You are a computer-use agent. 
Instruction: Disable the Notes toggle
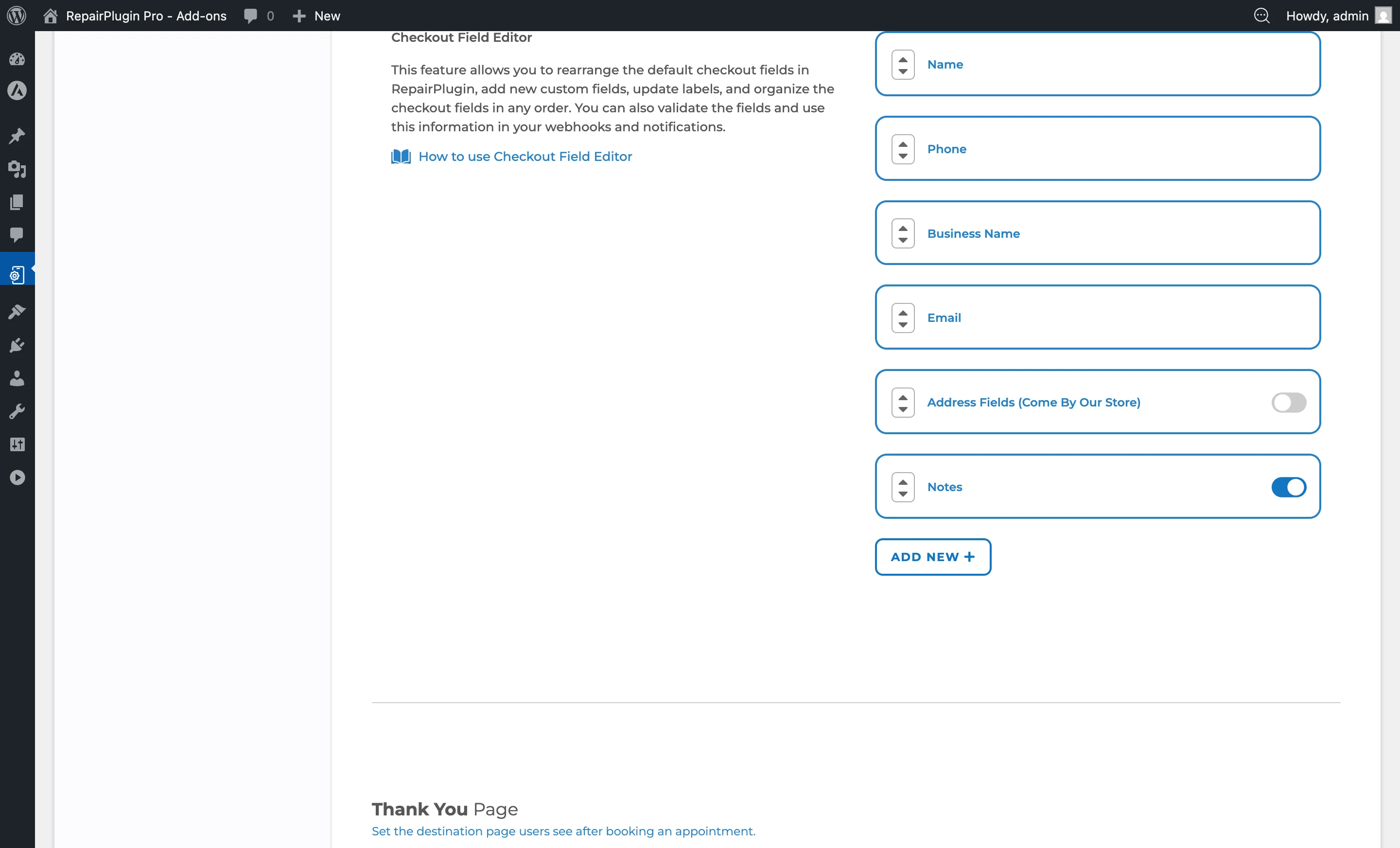click(x=1289, y=487)
